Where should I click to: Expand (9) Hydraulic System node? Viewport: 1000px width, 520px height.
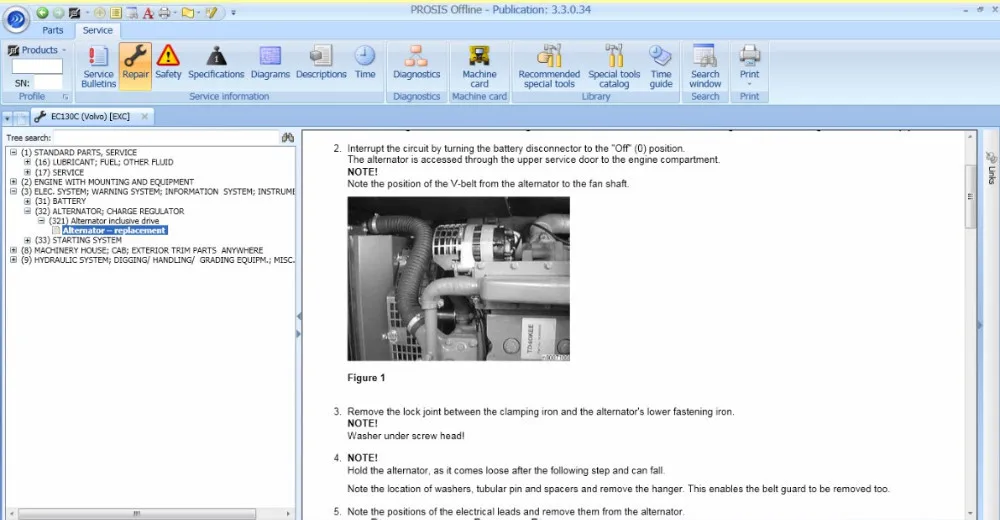(x=13, y=260)
